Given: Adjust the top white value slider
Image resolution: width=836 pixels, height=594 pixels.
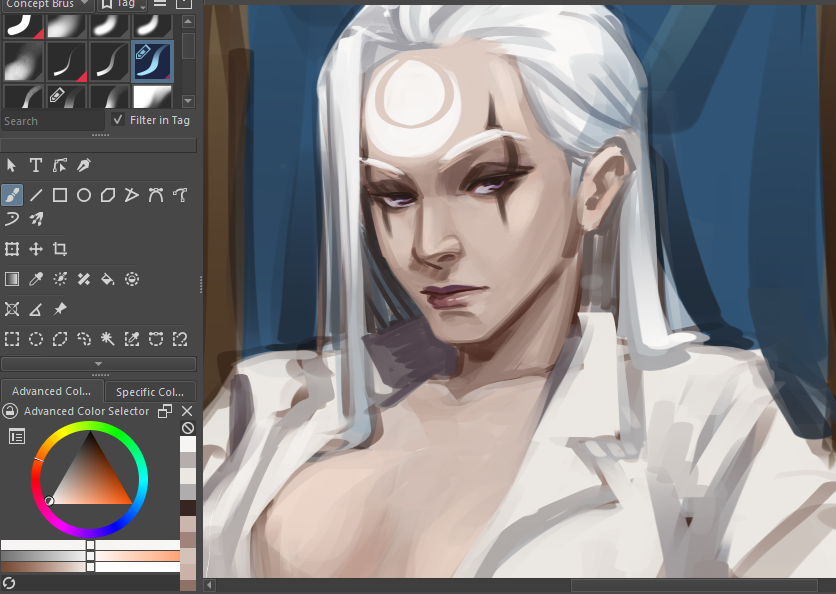Looking at the screenshot, I should click(90, 545).
